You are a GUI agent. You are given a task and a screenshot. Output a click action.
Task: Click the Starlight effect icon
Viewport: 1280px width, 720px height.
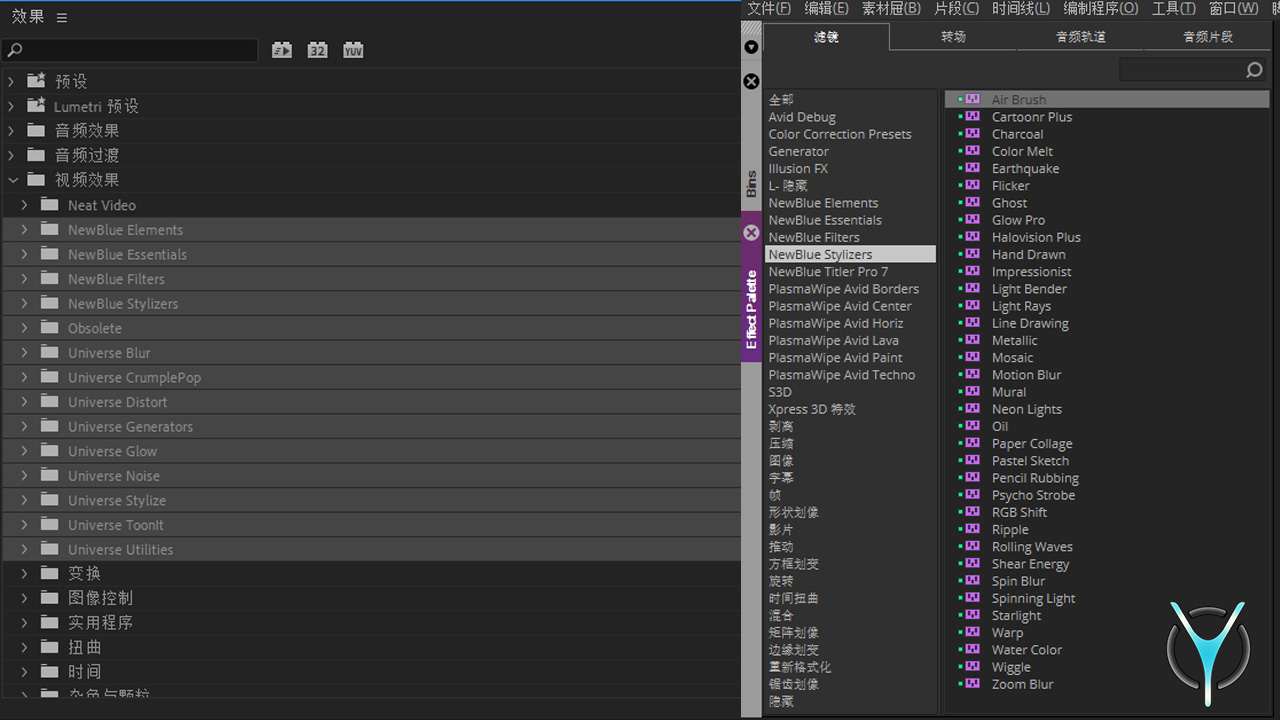pos(972,615)
